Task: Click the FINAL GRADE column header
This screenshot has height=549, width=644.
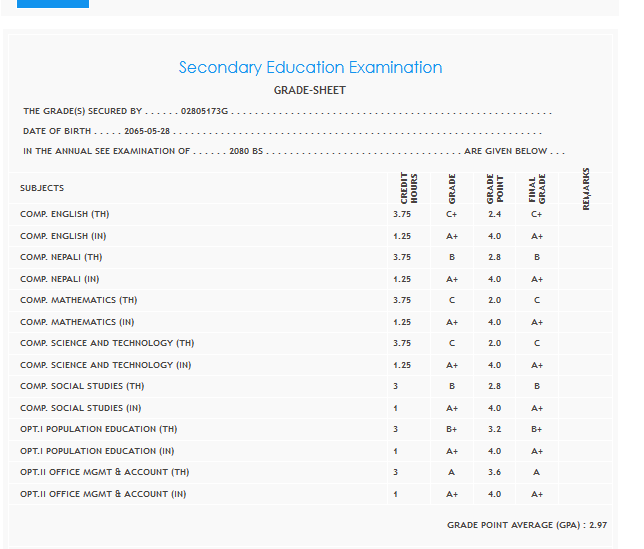Action: pyautogui.click(x=537, y=187)
